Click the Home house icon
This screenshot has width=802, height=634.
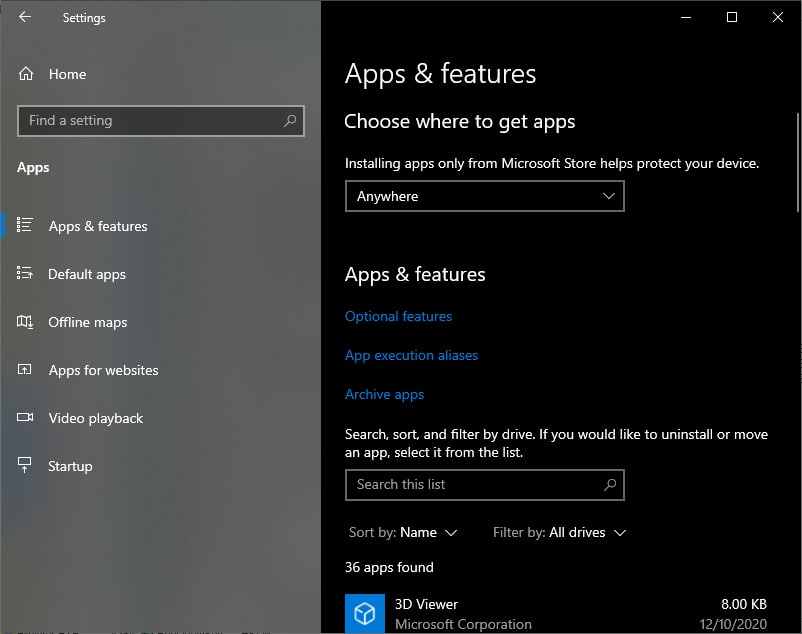click(26, 74)
